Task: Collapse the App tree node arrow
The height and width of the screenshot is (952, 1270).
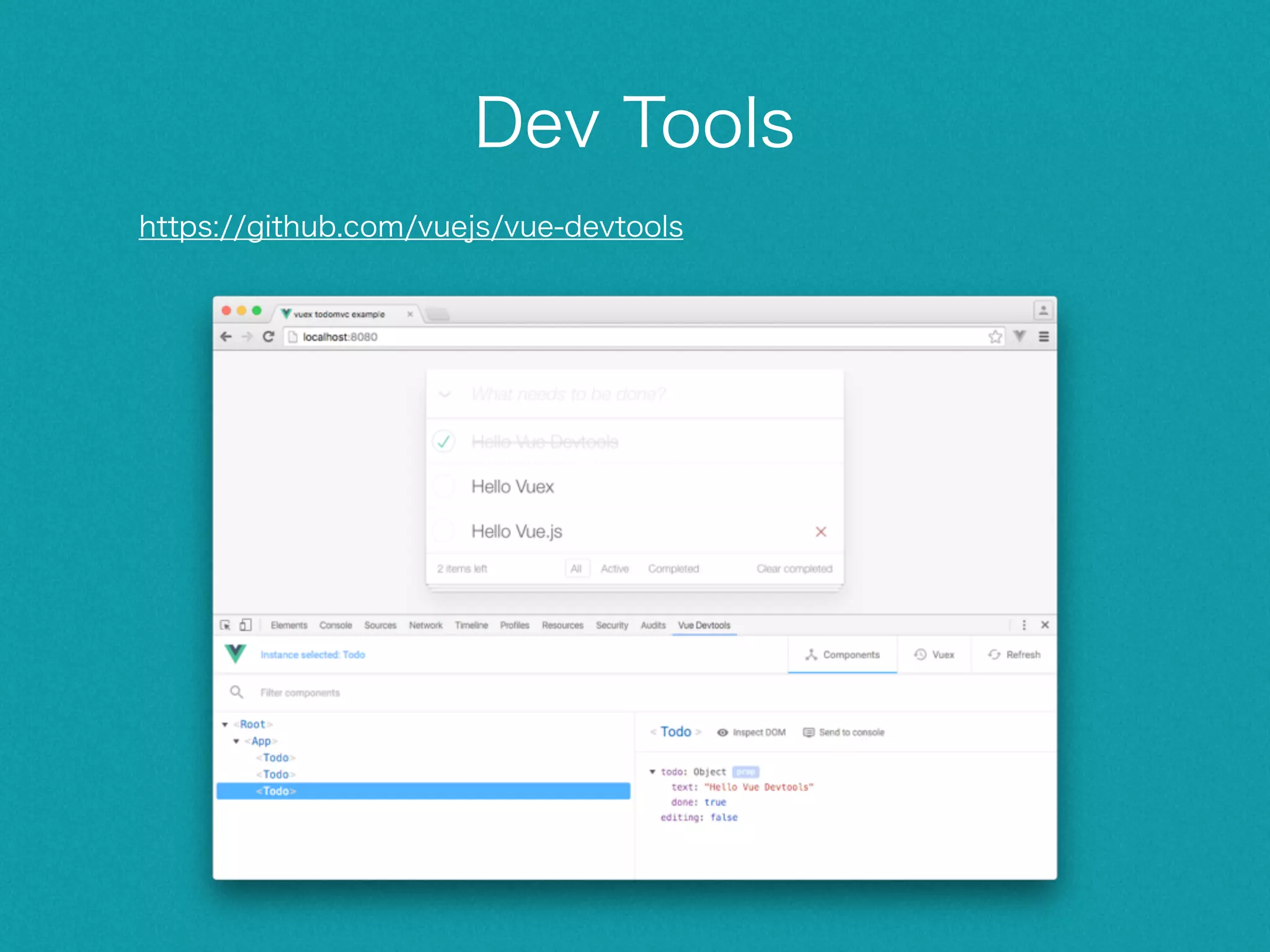Action: (x=236, y=741)
